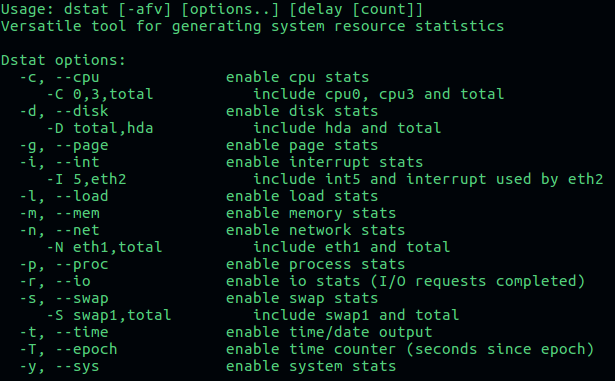This screenshot has height=381, width=615.
Task: Click the '-C 0,3,total' option text
Action: (100, 94)
